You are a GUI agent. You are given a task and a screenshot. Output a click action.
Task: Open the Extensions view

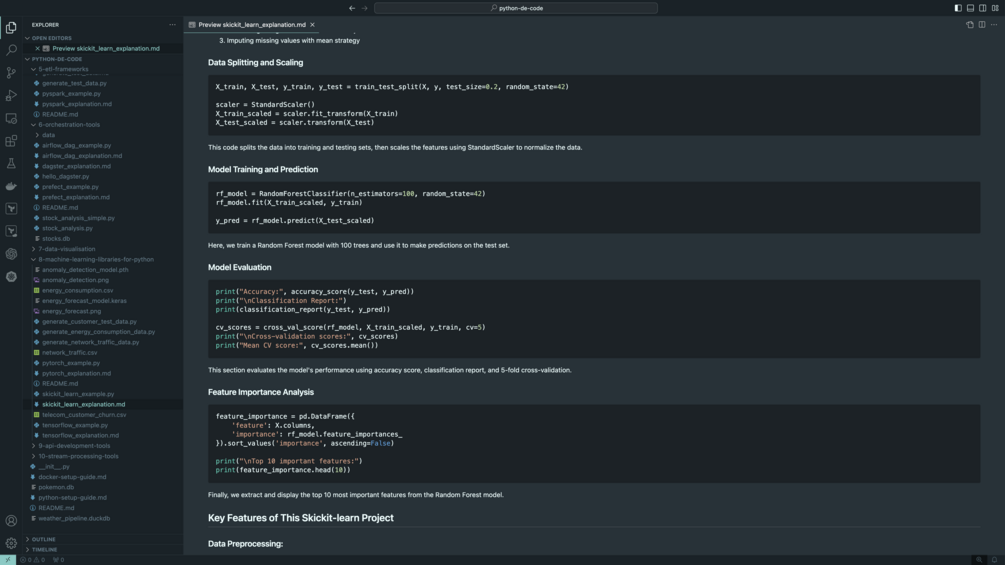point(11,142)
